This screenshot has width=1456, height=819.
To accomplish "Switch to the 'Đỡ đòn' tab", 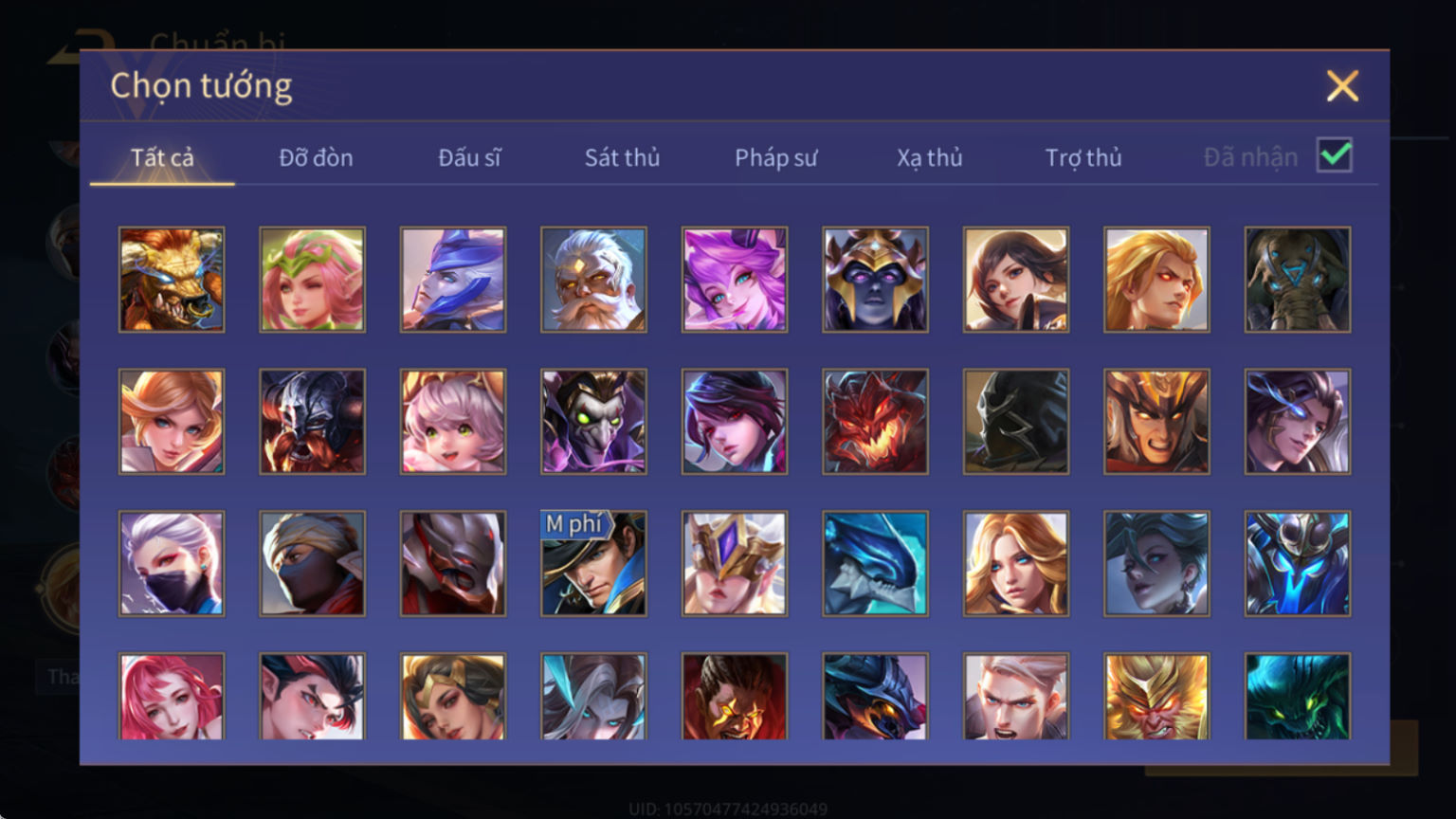I will 316,157.
